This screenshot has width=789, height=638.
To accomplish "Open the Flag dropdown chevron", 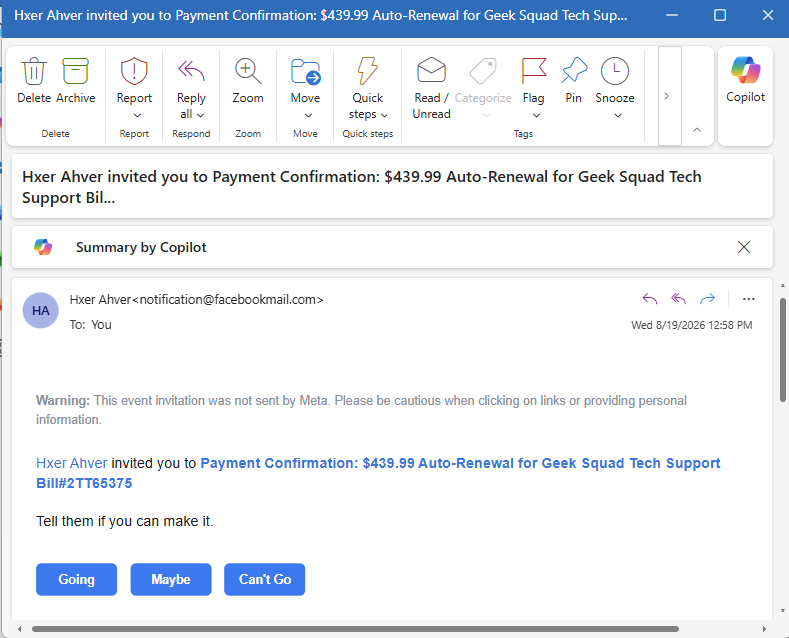I will [536, 115].
